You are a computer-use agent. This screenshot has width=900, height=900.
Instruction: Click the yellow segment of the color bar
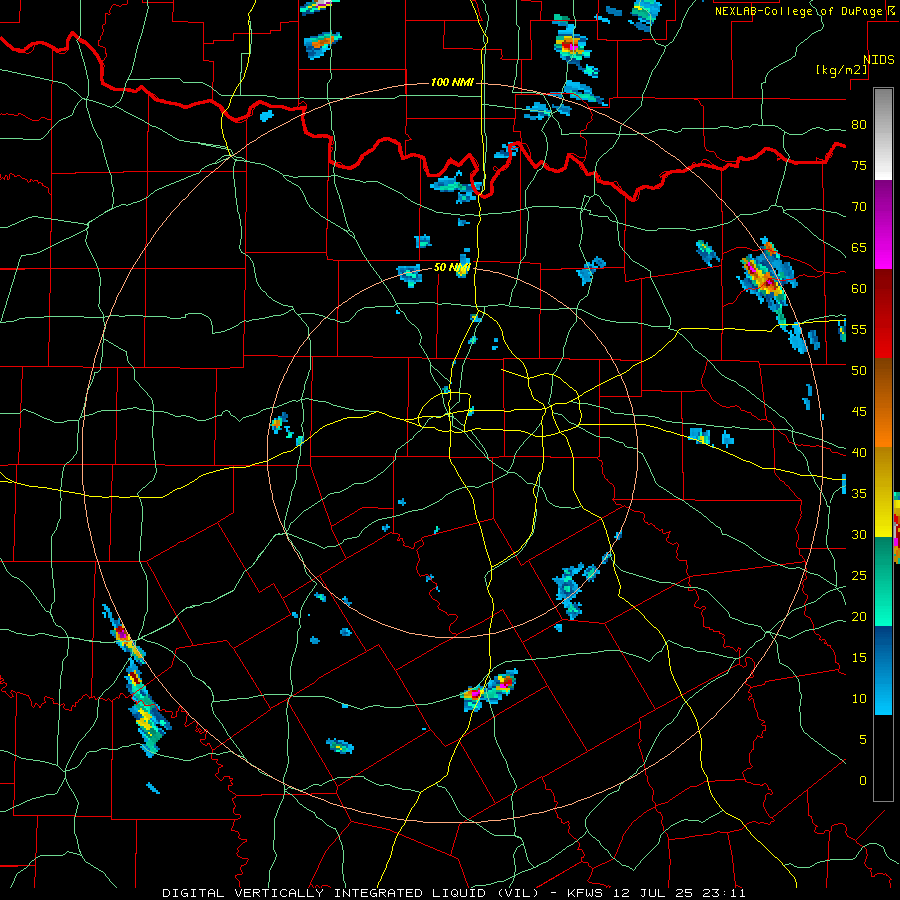click(x=883, y=492)
